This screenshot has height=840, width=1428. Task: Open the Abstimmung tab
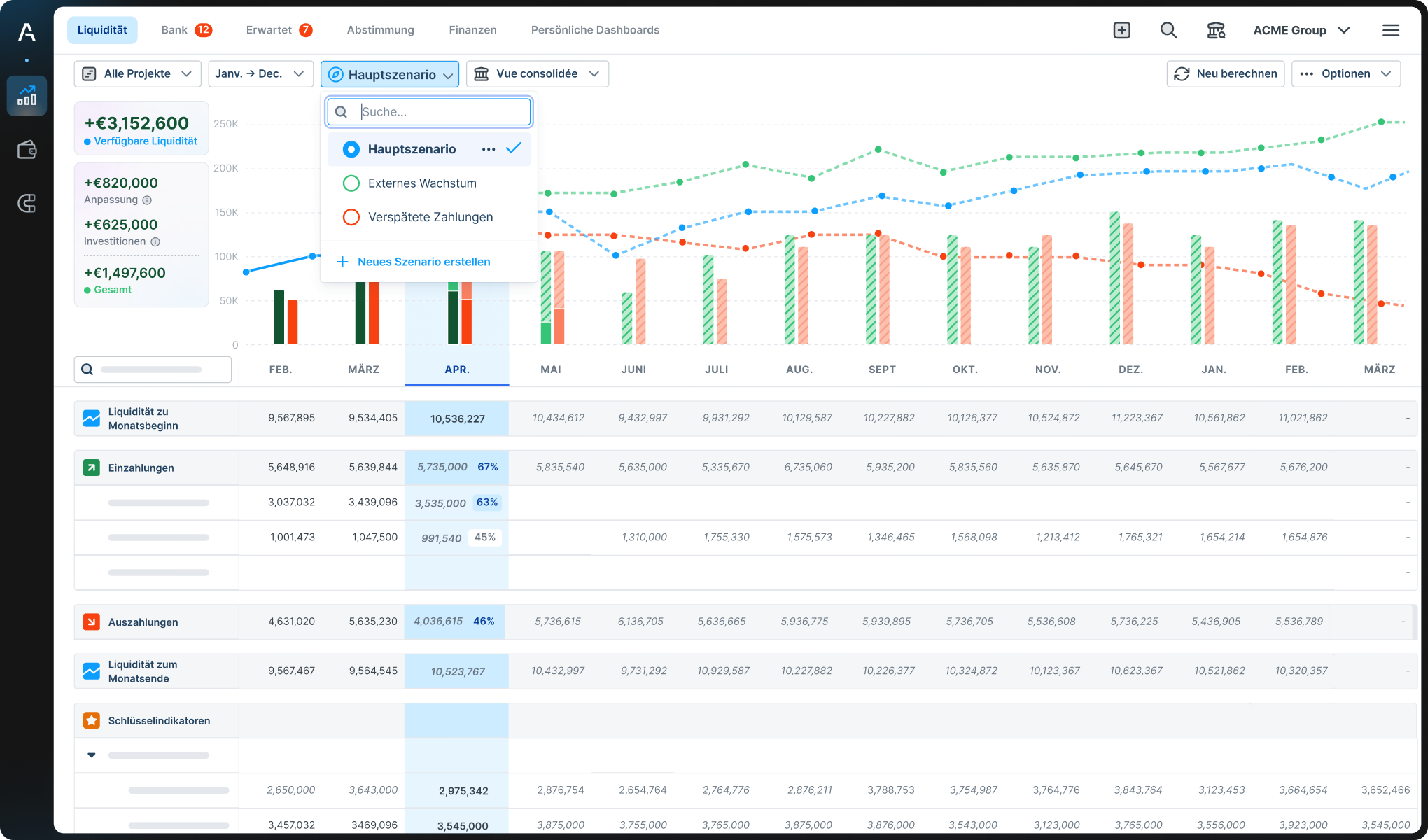[x=380, y=30]
